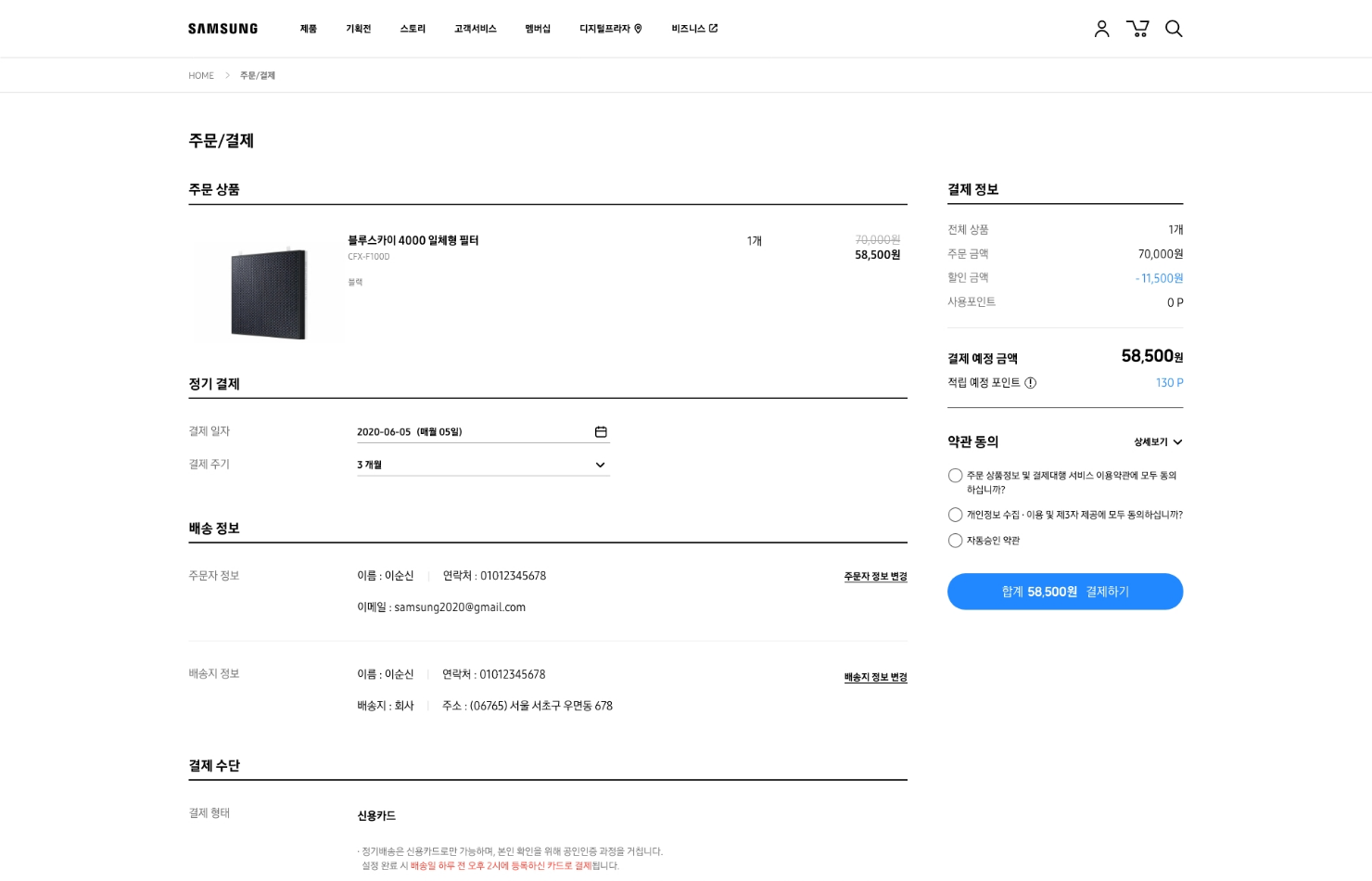Open the 멤버십 menu
Screen dimensions: 1372x881
click(x=538, y=29)
